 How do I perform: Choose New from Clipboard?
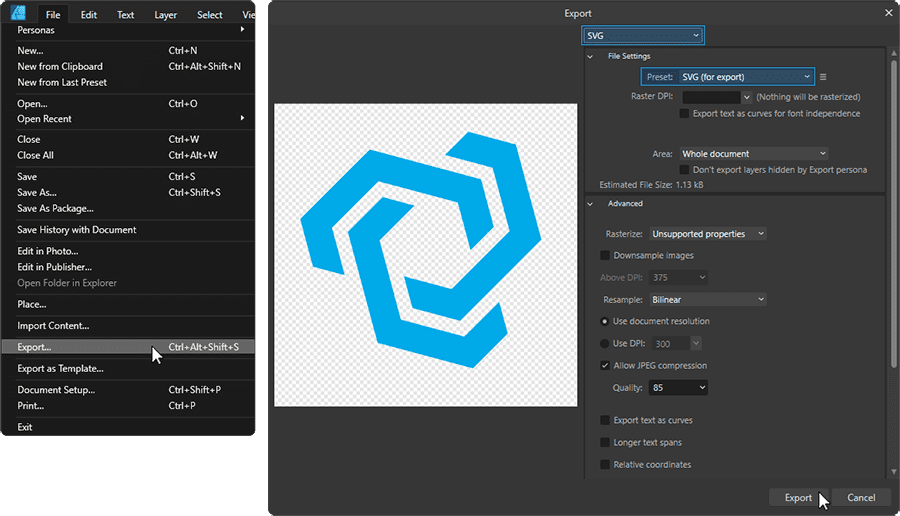(x=128, y=67)
